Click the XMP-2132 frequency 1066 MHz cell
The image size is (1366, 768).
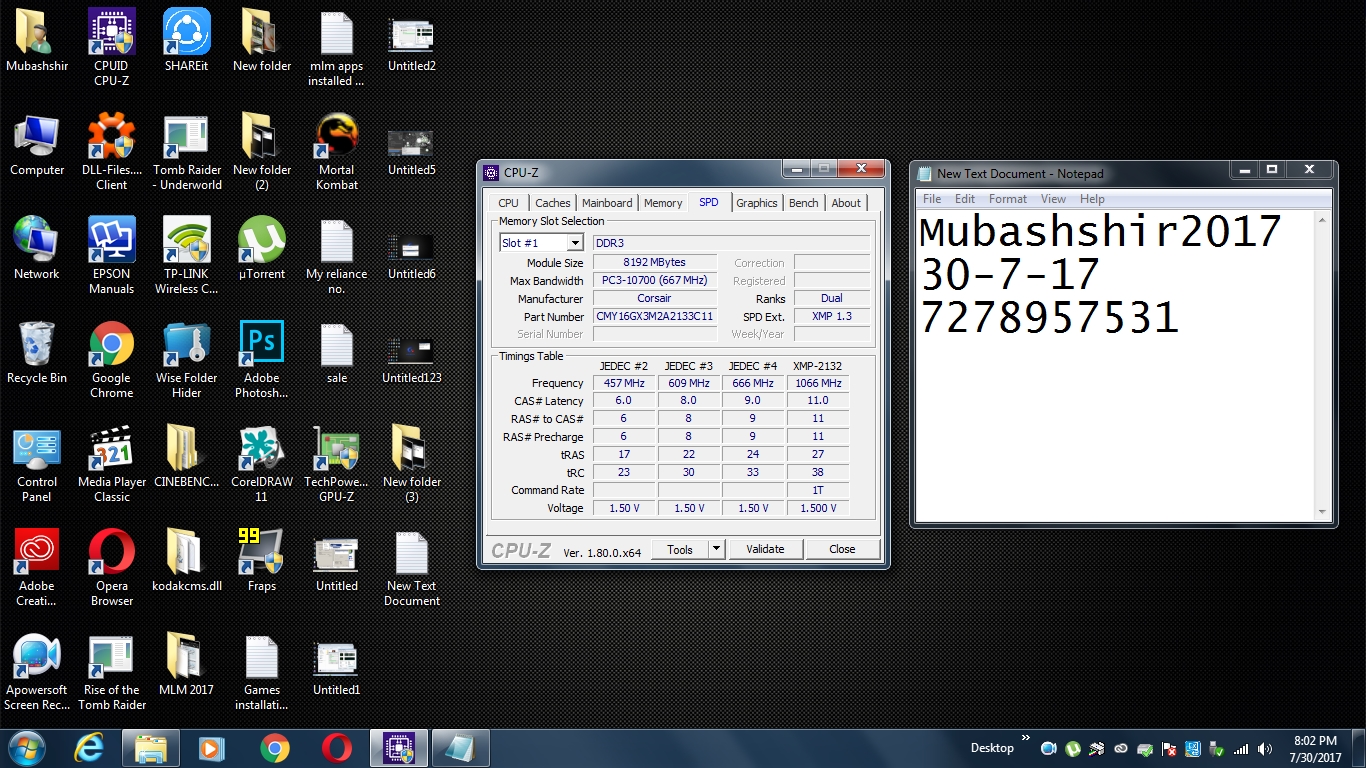(818, 383)
